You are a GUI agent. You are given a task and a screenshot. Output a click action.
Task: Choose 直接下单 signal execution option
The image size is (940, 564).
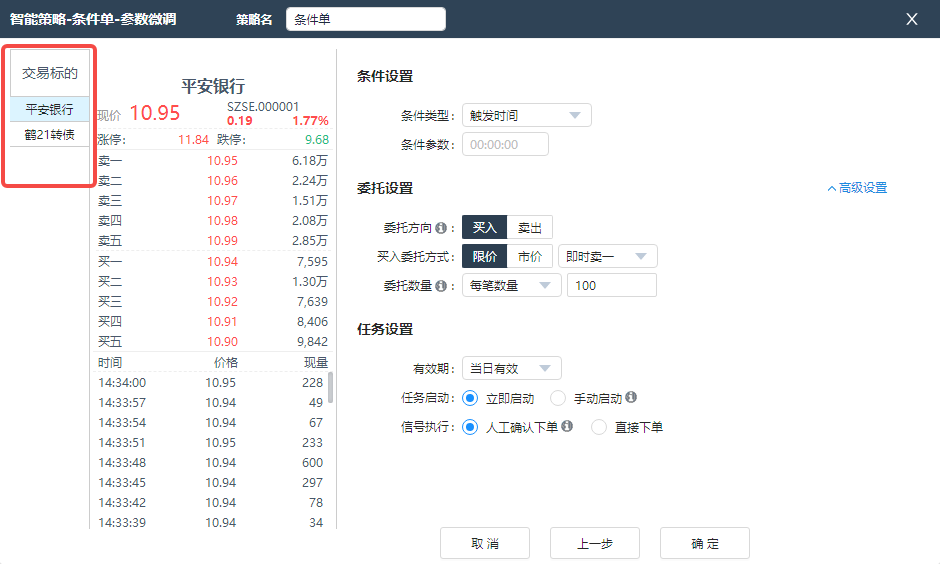599,427
